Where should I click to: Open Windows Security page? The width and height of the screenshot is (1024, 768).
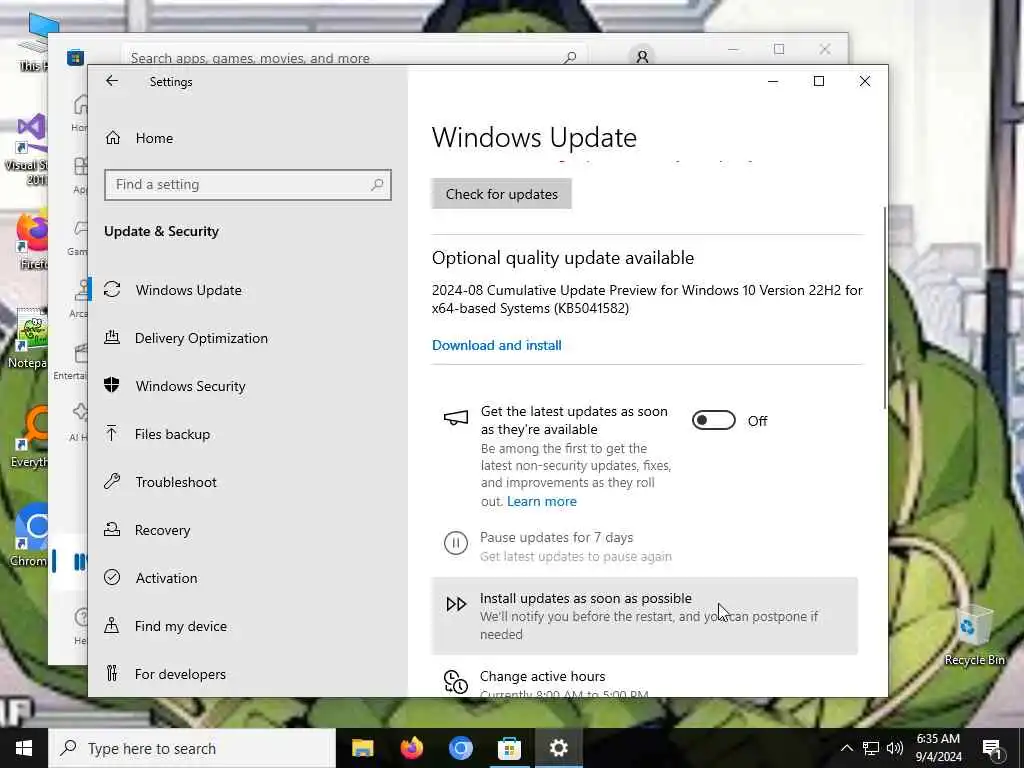tap(190, 386)
